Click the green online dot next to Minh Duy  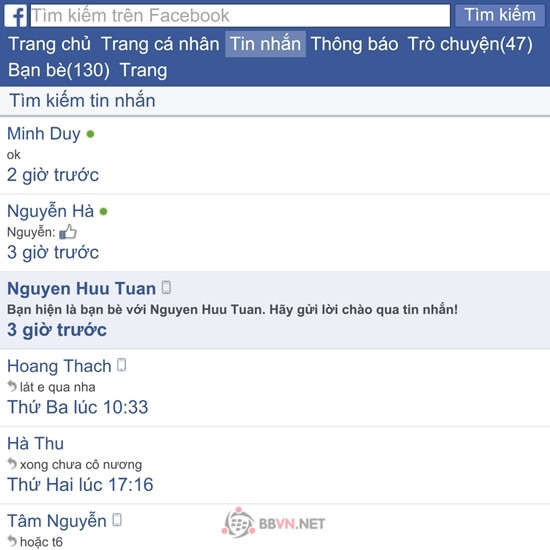[x=90, y=134]
